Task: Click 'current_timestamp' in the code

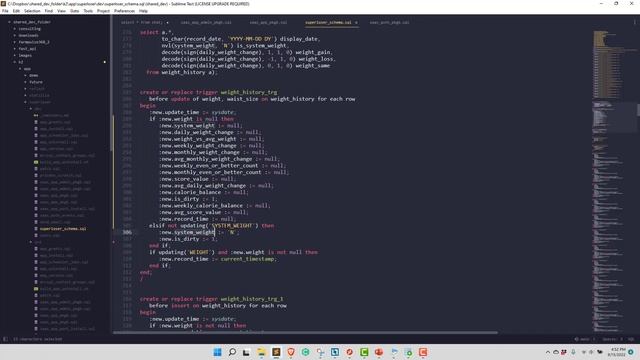Action: point(247,259)
